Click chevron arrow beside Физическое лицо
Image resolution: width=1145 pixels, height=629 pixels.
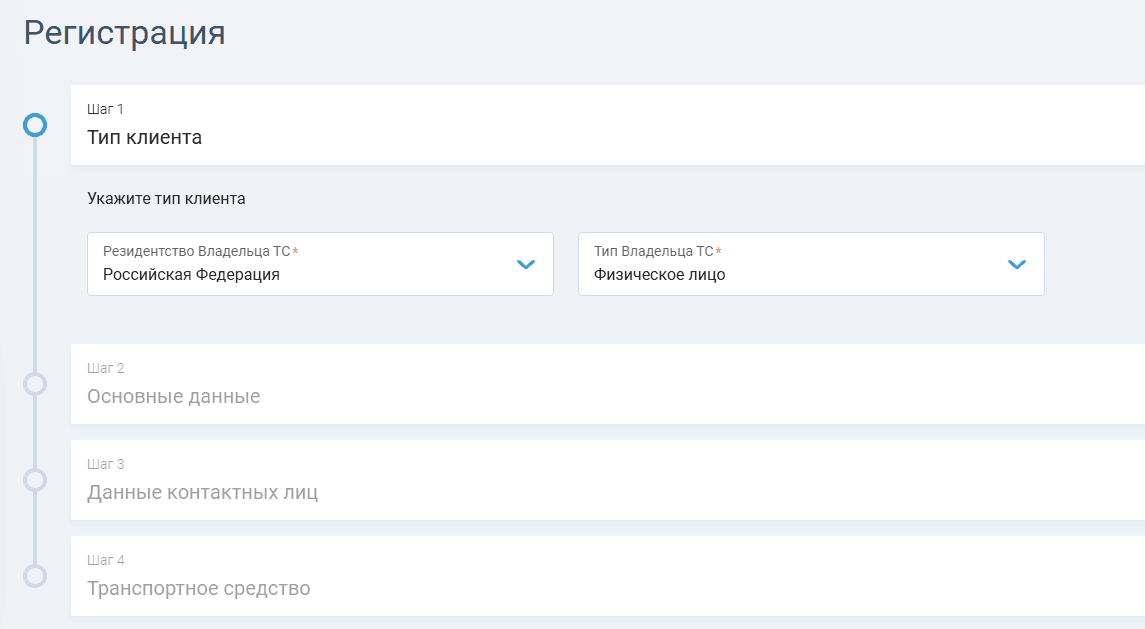1016,264
